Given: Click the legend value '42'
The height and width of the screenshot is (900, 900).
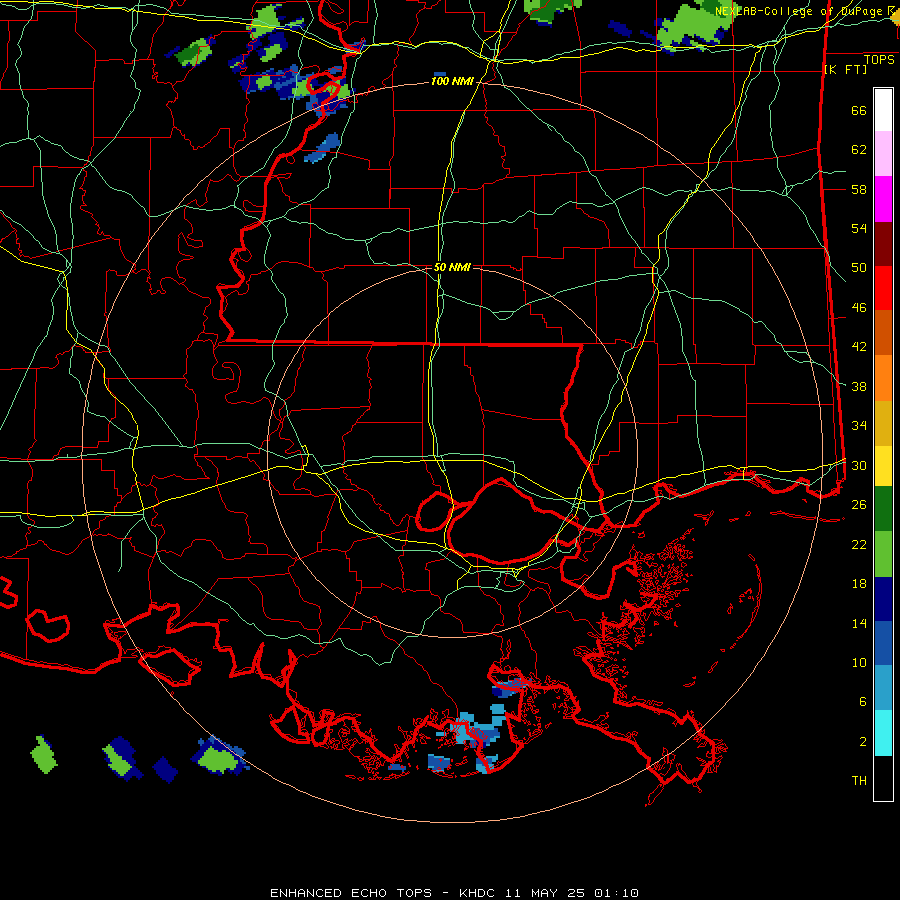Looking at the screenshot, I should (859, 347).
